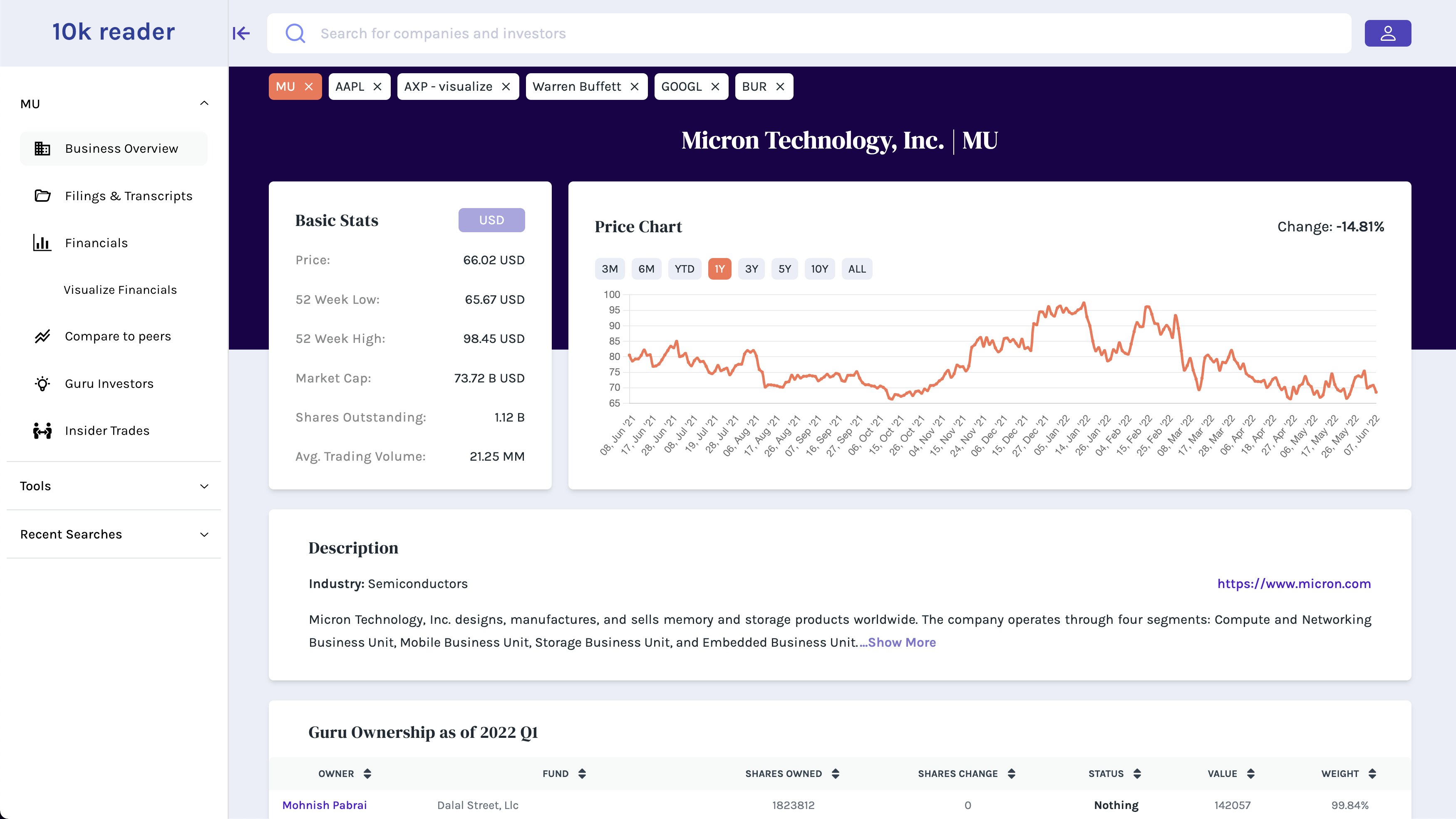Open Visualize Financials page
1456x819 pixels.
pos(120,290)
